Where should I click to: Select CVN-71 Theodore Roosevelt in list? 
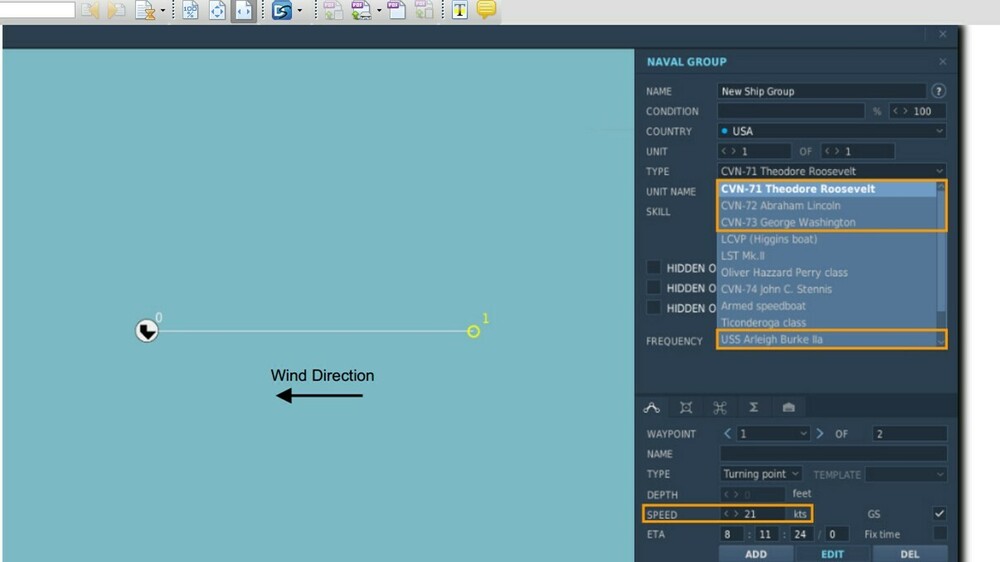[827, 189]
